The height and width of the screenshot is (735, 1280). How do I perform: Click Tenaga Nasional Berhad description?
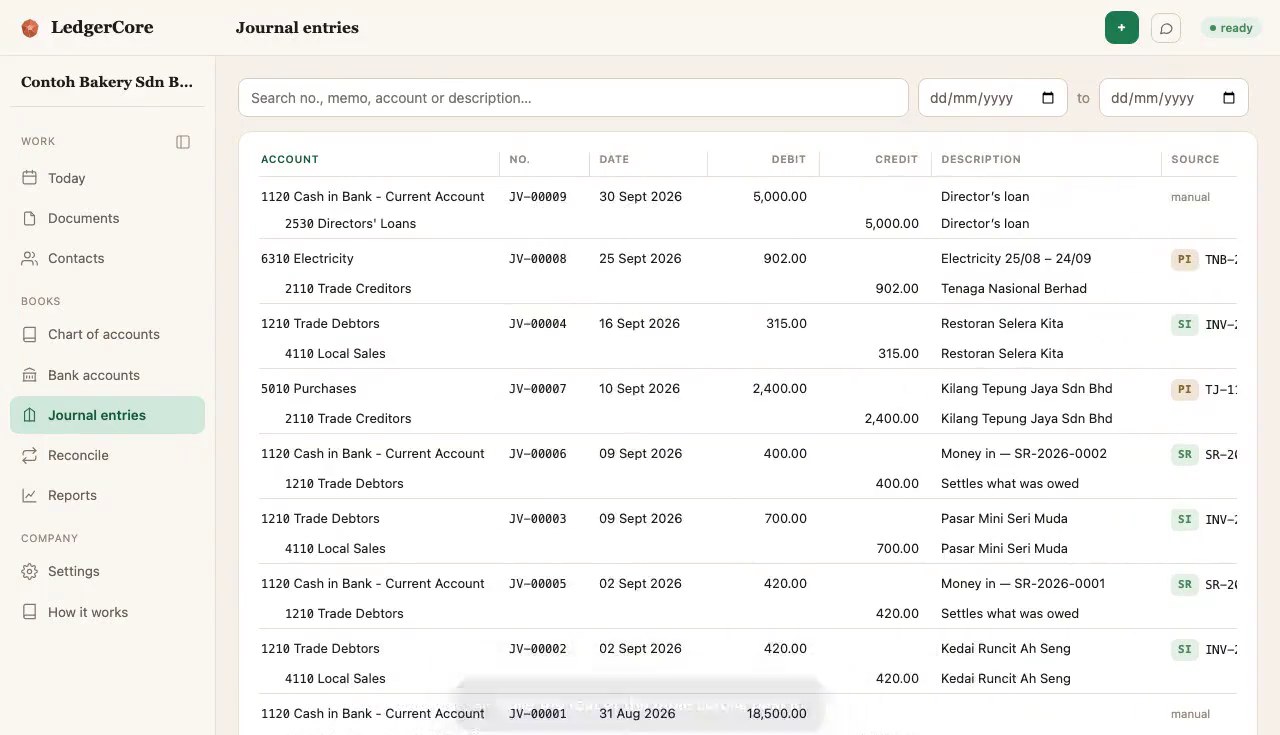[1014, 289]
